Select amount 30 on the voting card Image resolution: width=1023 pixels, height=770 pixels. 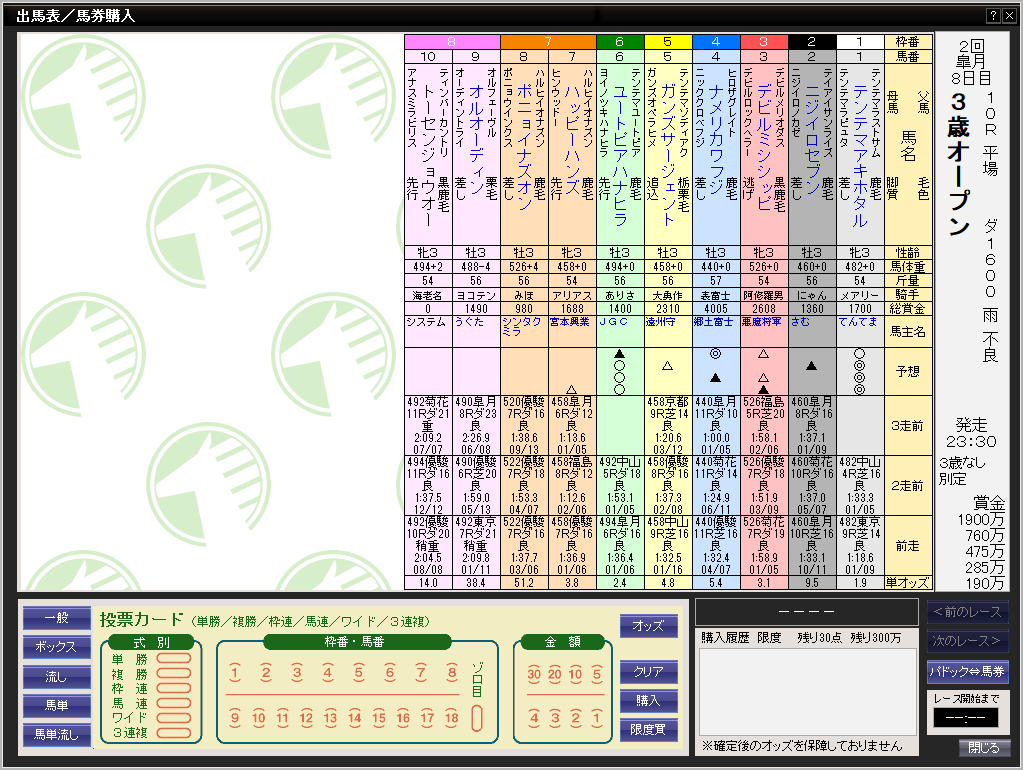534,674
